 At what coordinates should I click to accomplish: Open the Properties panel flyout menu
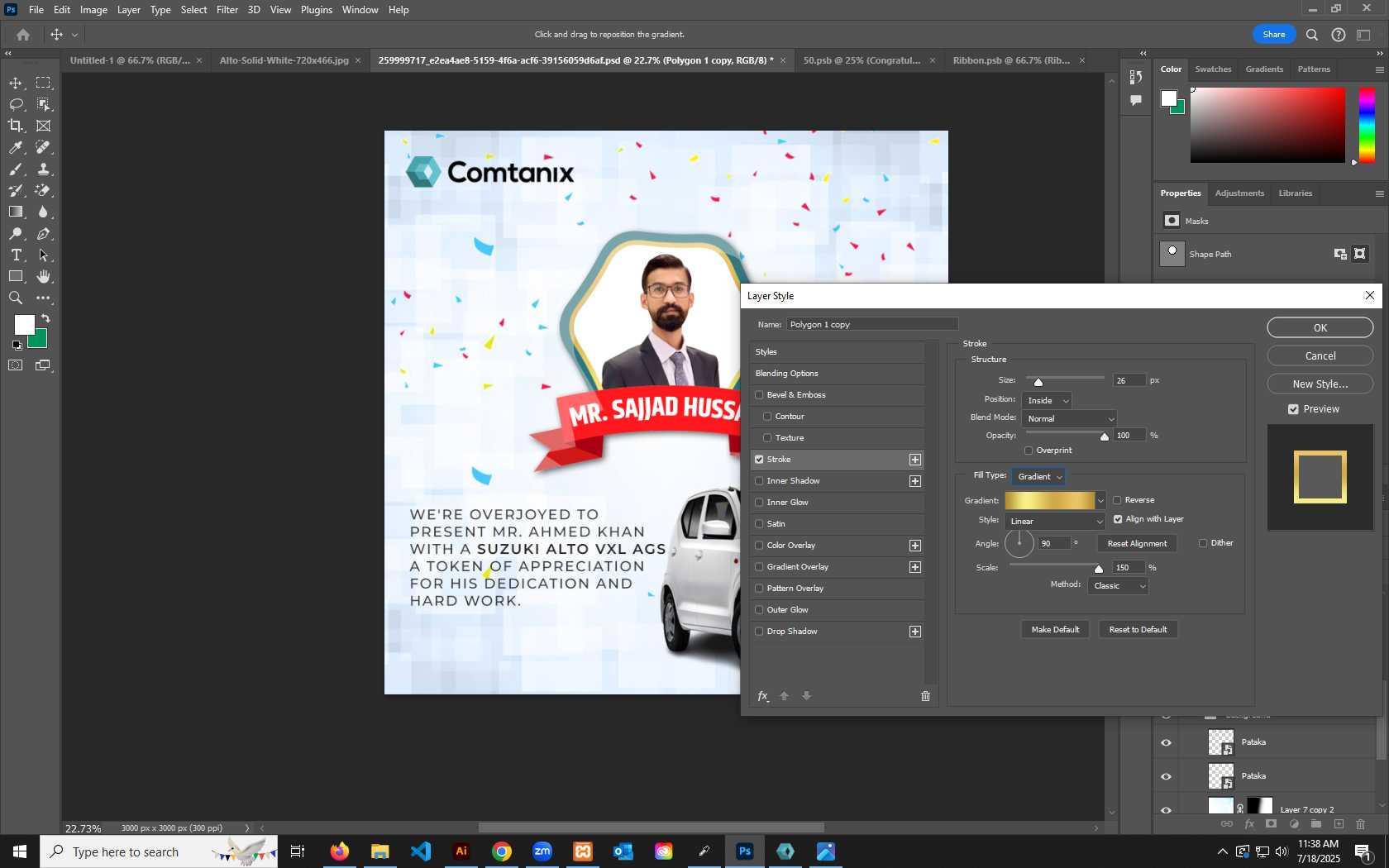point(1379,193)
